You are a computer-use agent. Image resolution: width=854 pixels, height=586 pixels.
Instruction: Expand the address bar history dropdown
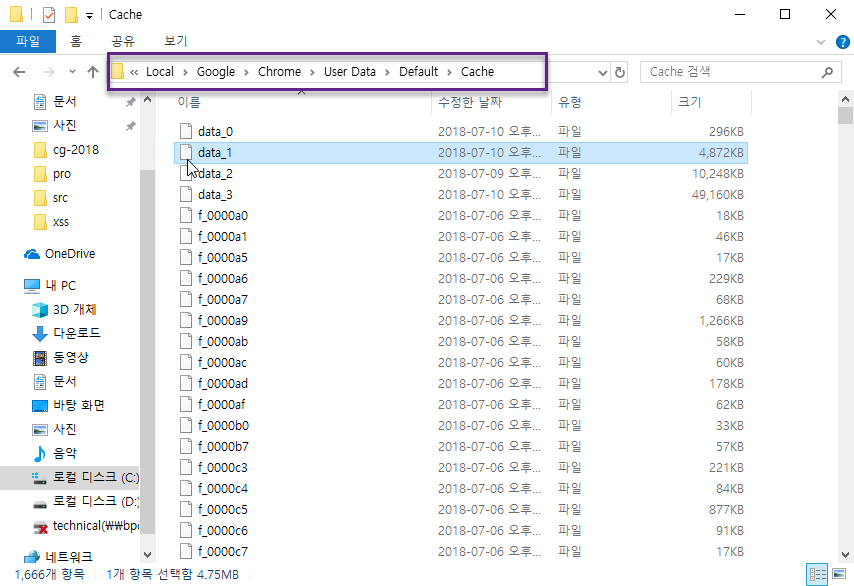click(x=602, y=72)
